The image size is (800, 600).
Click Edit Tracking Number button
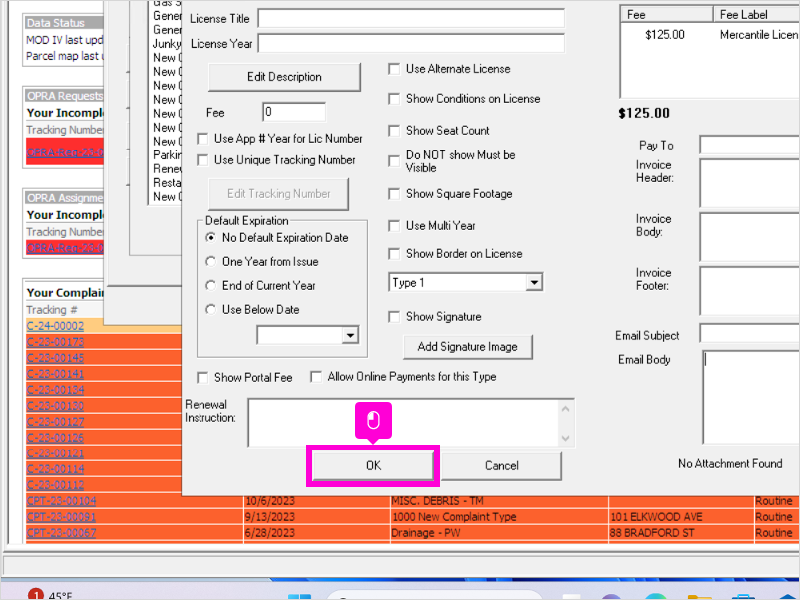pyautogui.click(x=279, y=194)
